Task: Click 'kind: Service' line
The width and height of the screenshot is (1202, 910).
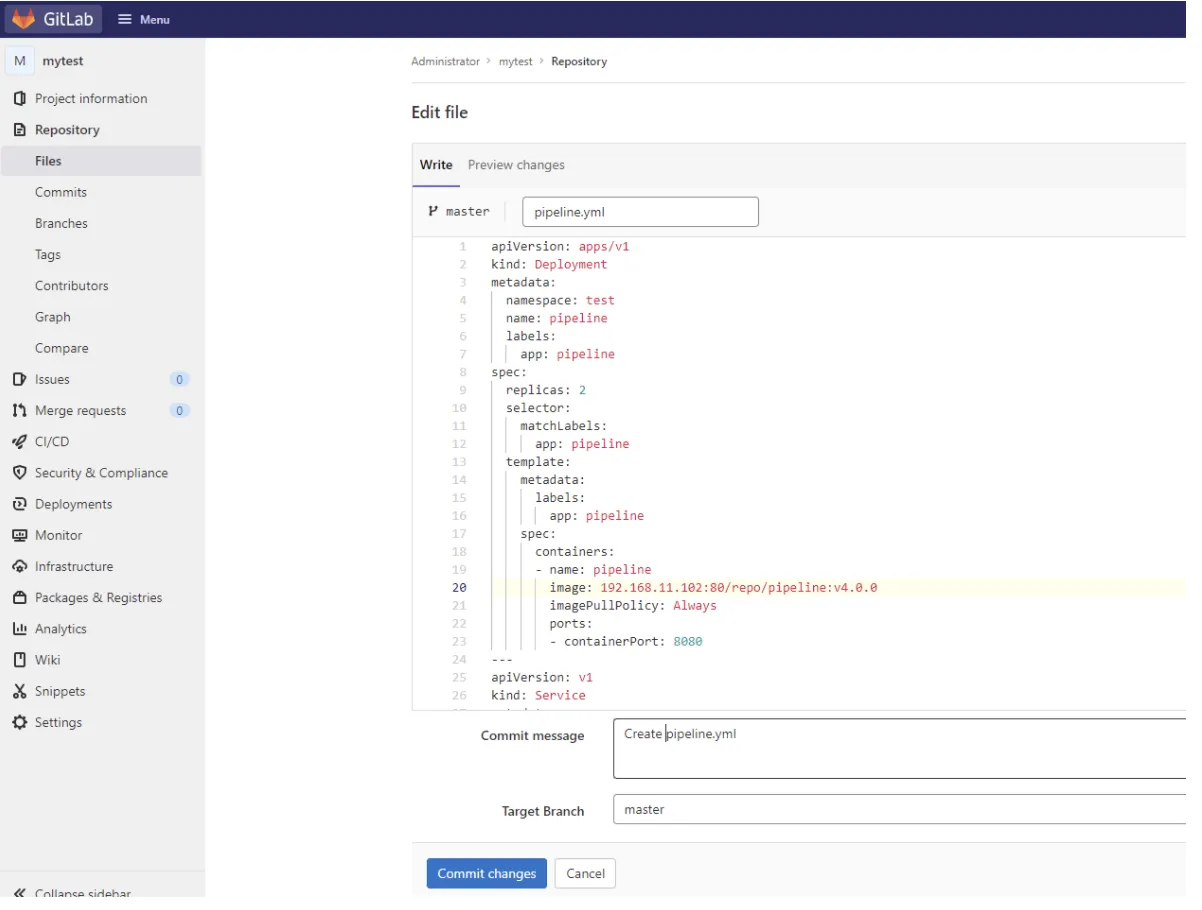Action: pyautogui.click(x=538, y=695)
